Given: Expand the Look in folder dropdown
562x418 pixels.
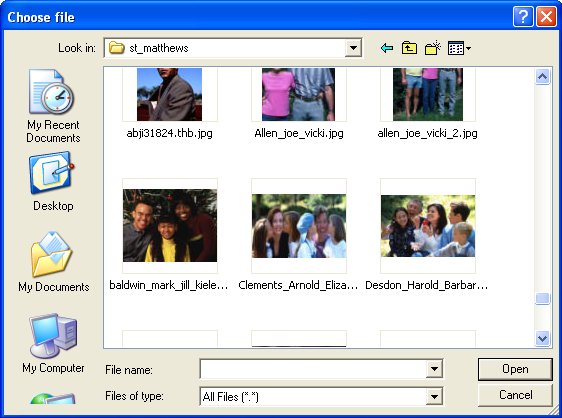Looking at the screenshot, I should coord(353,48).
